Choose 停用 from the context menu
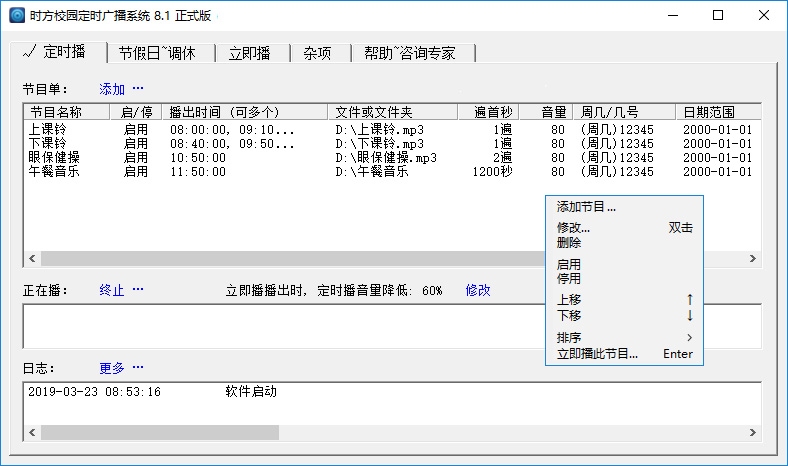788x466 pixels. pyautogui.click(x=569, y=279)
